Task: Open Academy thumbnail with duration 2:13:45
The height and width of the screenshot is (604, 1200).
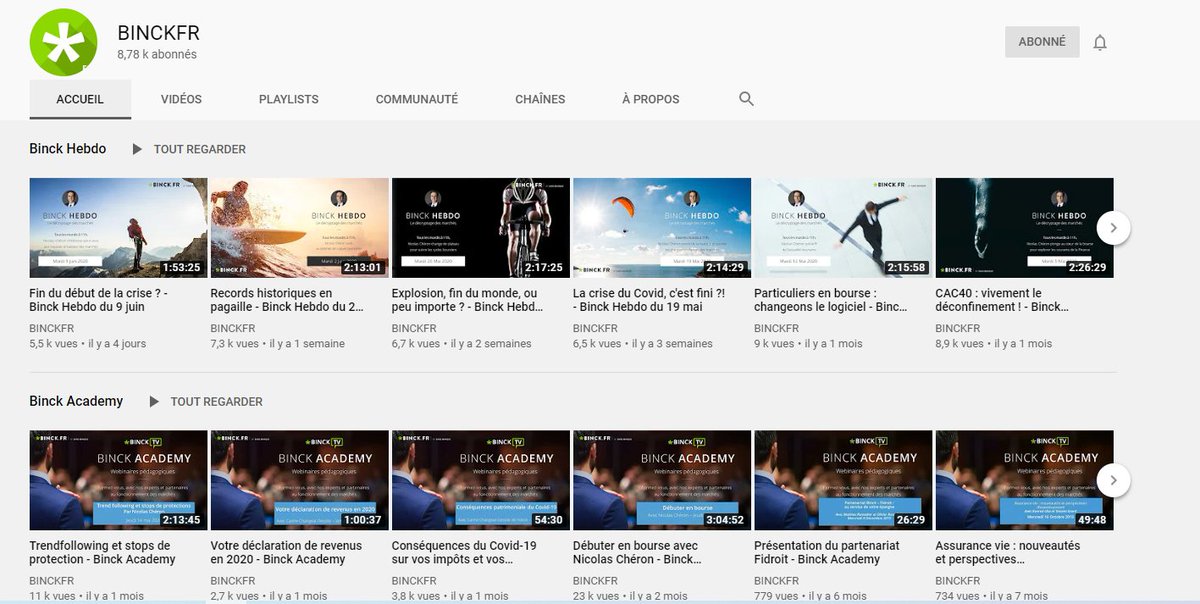Action: (x=119, y=480)
